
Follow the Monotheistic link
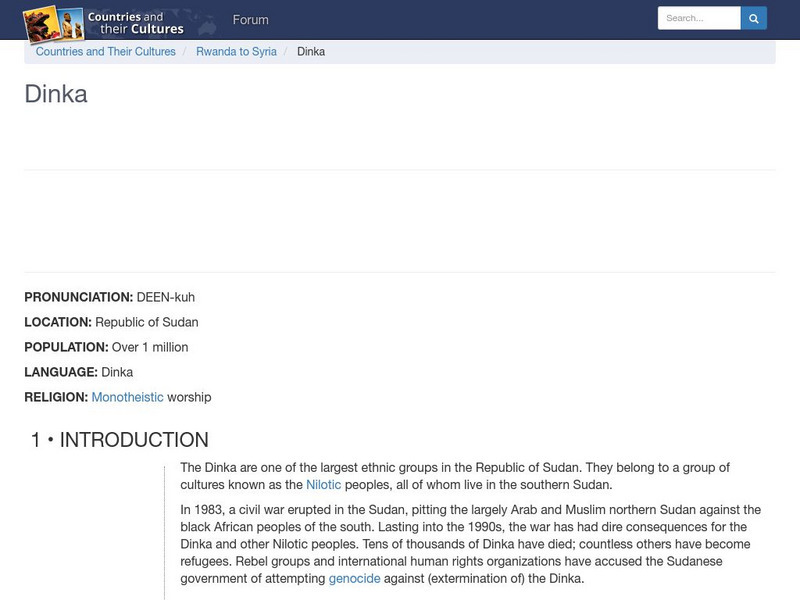tap(128, 397)
